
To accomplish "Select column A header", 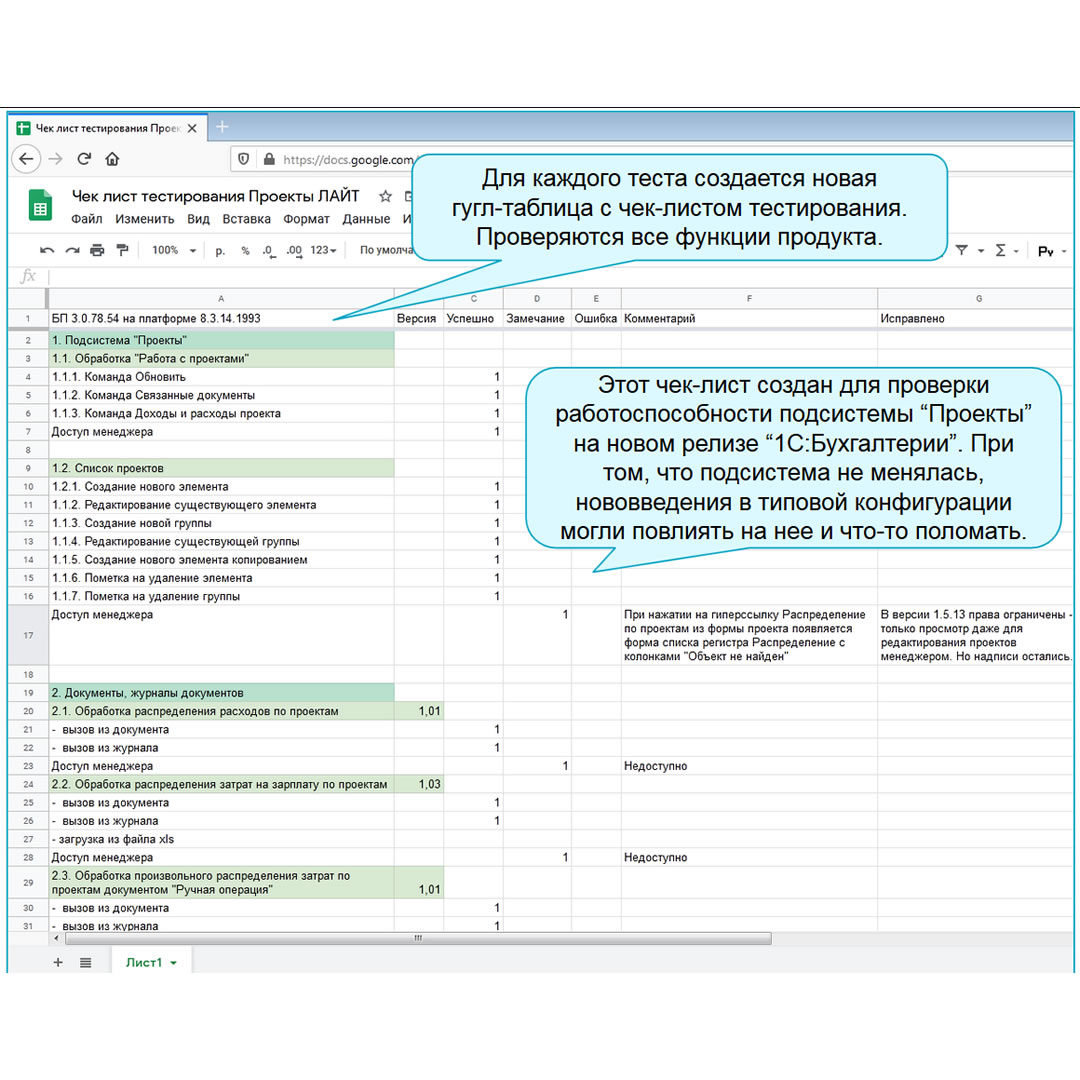I will click(x=220, y=298).
